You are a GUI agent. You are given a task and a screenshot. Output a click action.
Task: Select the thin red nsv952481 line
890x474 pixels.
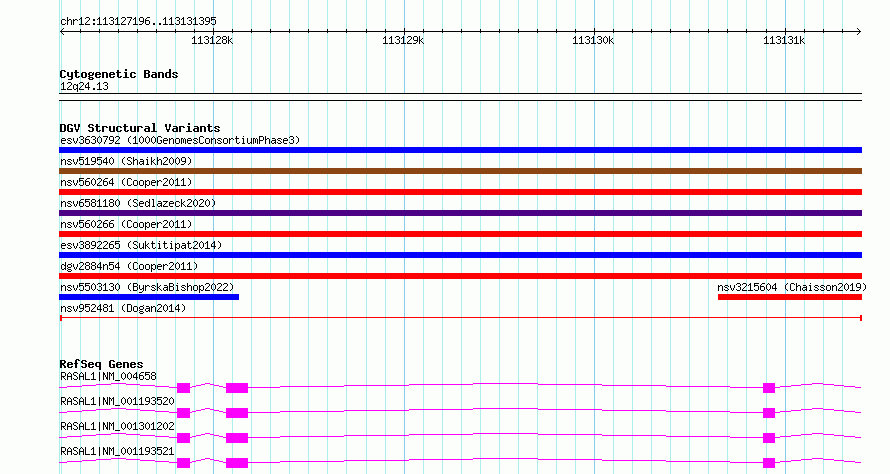point(460,318)
